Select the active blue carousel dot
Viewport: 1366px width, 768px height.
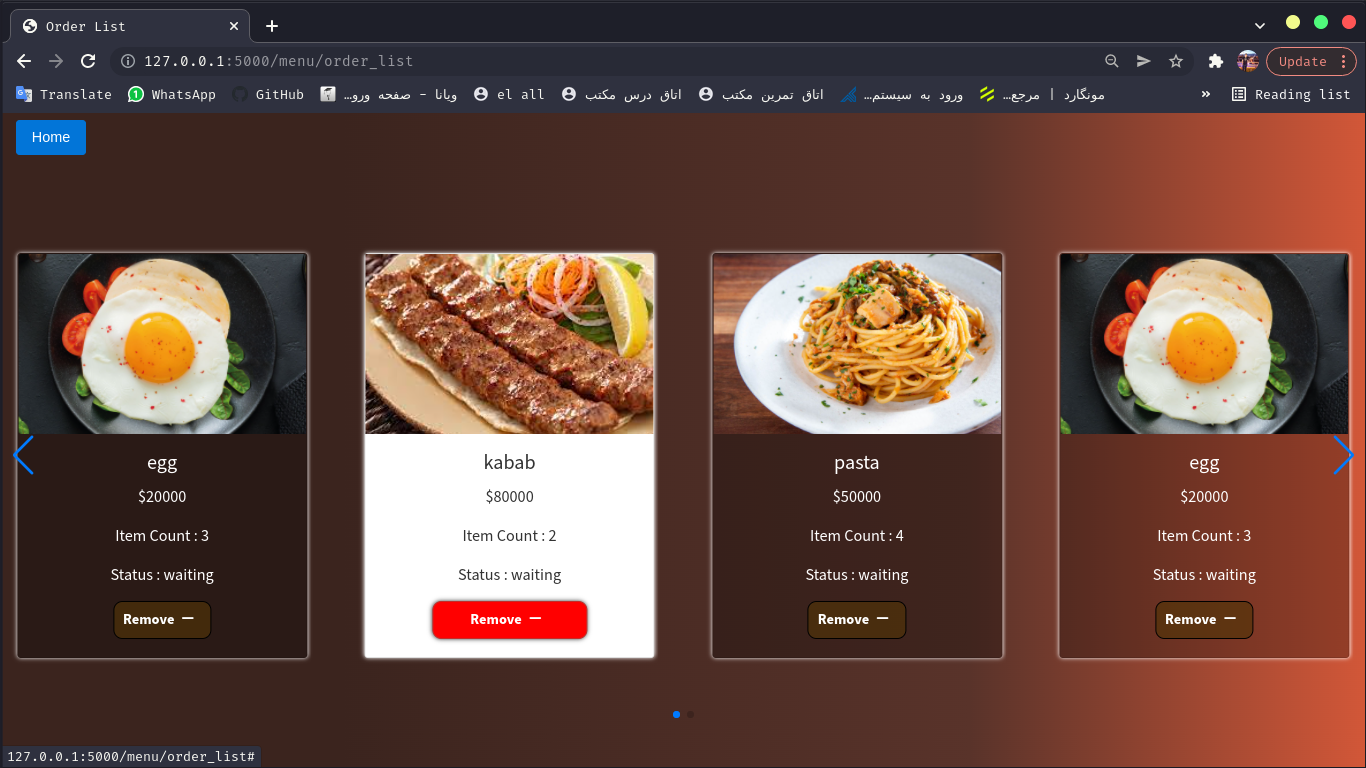pos(677,714)
